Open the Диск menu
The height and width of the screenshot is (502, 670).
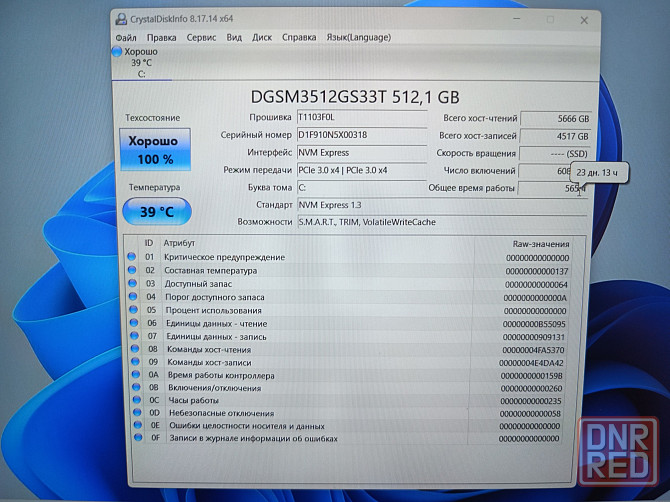[262, 37]
